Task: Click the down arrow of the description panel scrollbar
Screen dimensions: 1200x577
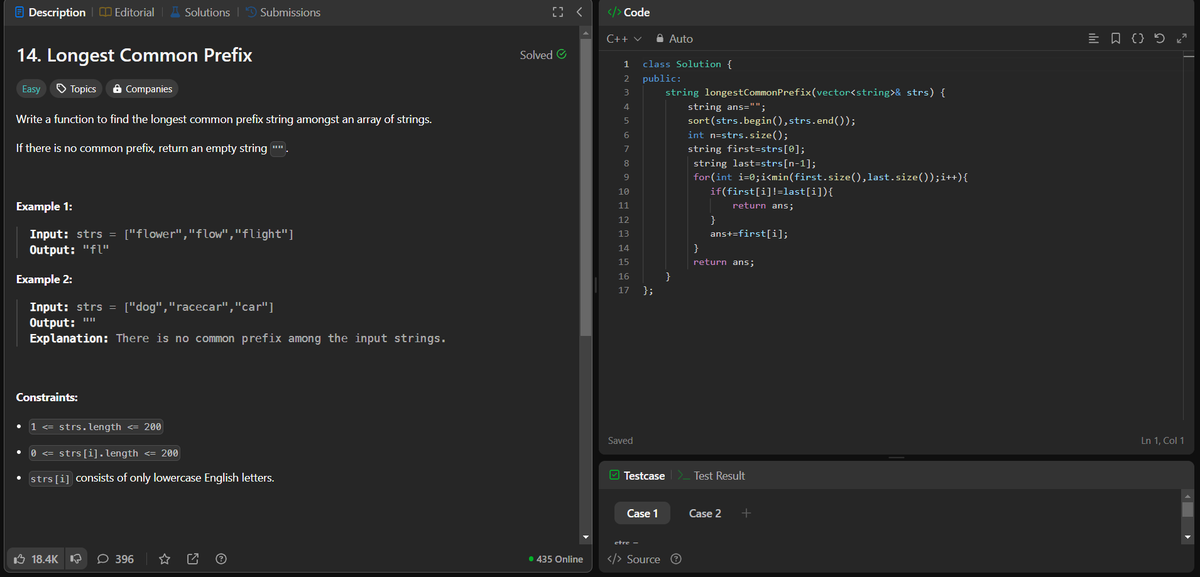Action: (x=585, y=540)
